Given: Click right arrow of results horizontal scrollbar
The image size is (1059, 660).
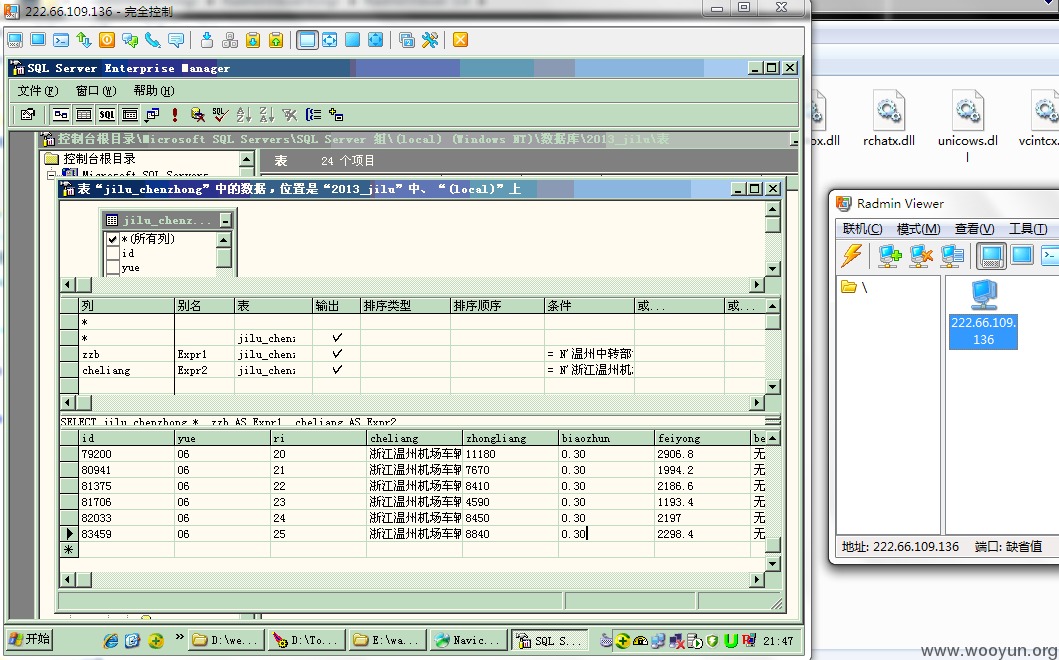Looking at the screenshot, I should (757, 579).
